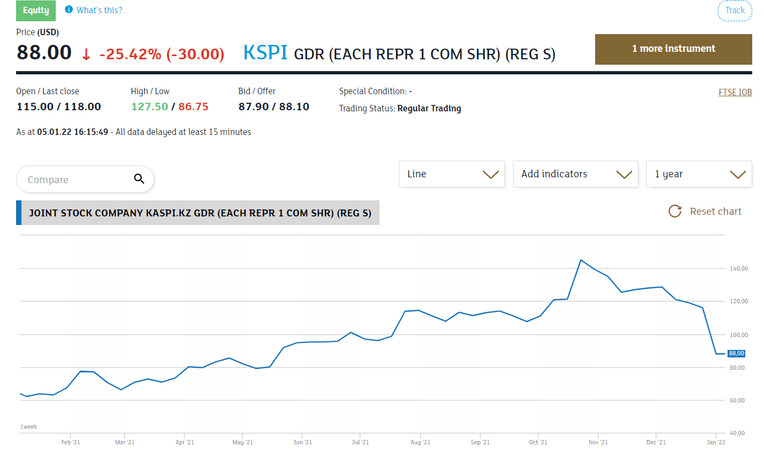Click the Equity green tag

click(x=36, y=10)
